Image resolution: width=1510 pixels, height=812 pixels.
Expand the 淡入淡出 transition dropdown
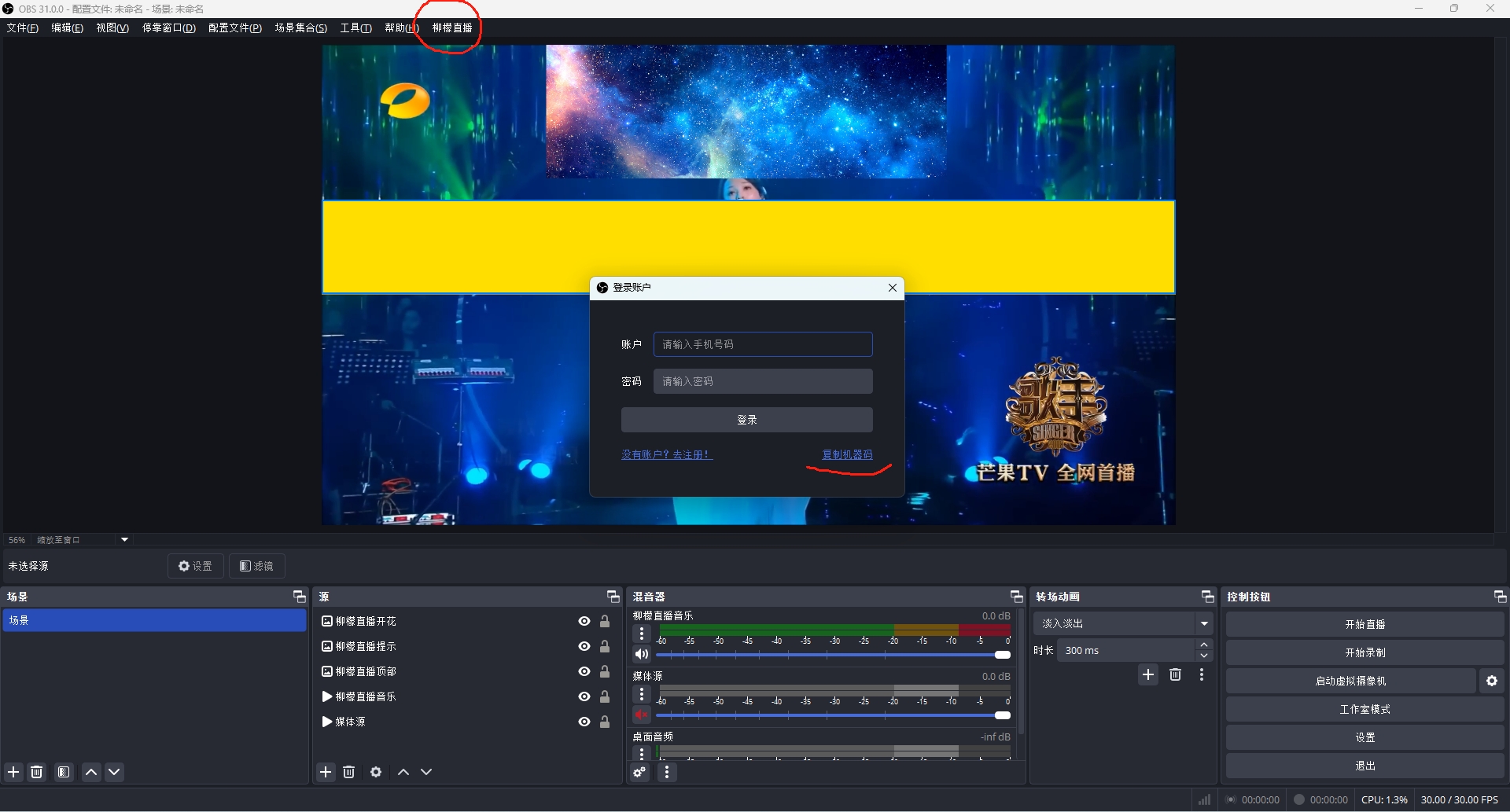click(1204, 623)
